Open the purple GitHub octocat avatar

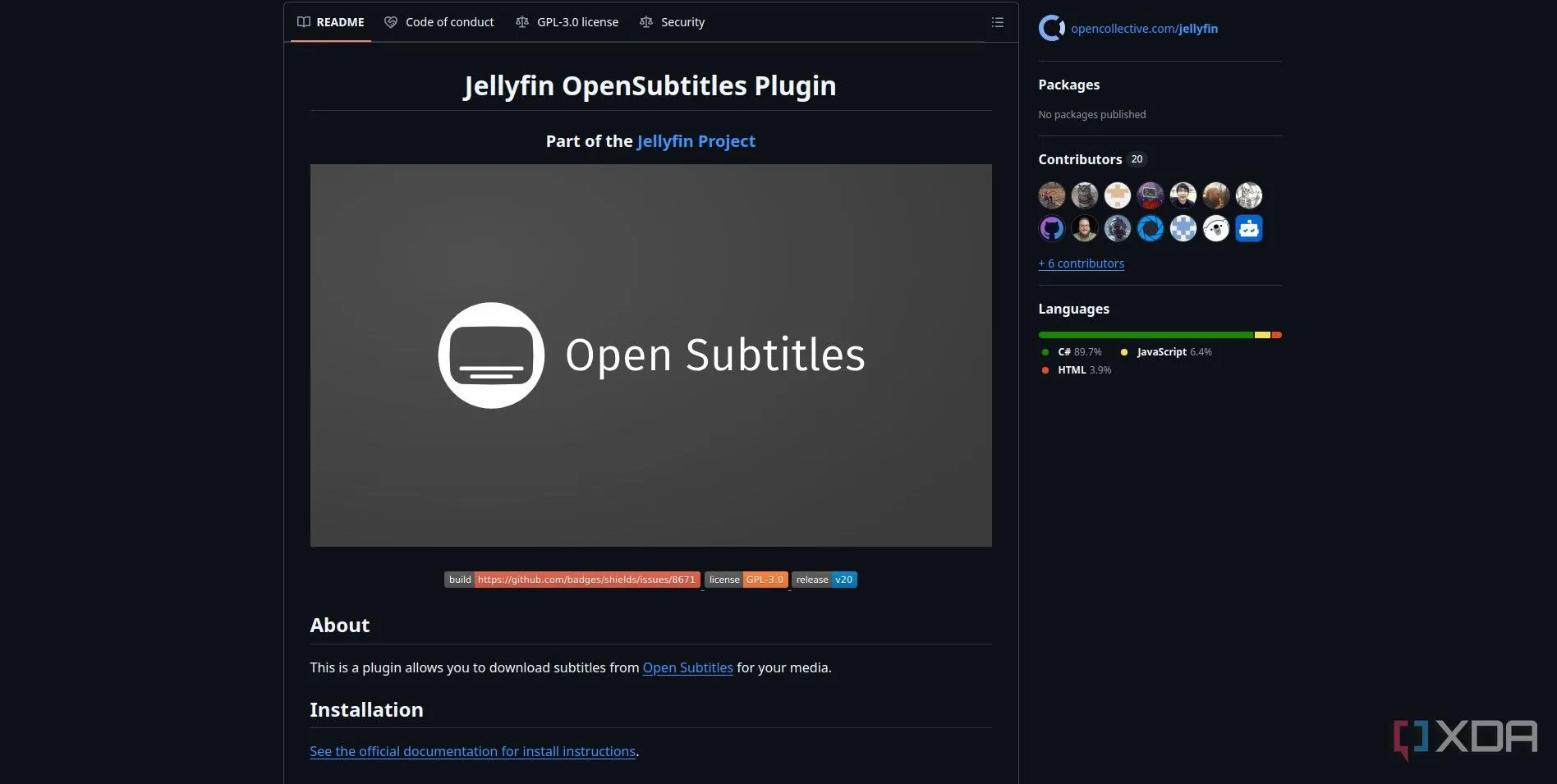pyautogui.click(x=1051, y=228)
